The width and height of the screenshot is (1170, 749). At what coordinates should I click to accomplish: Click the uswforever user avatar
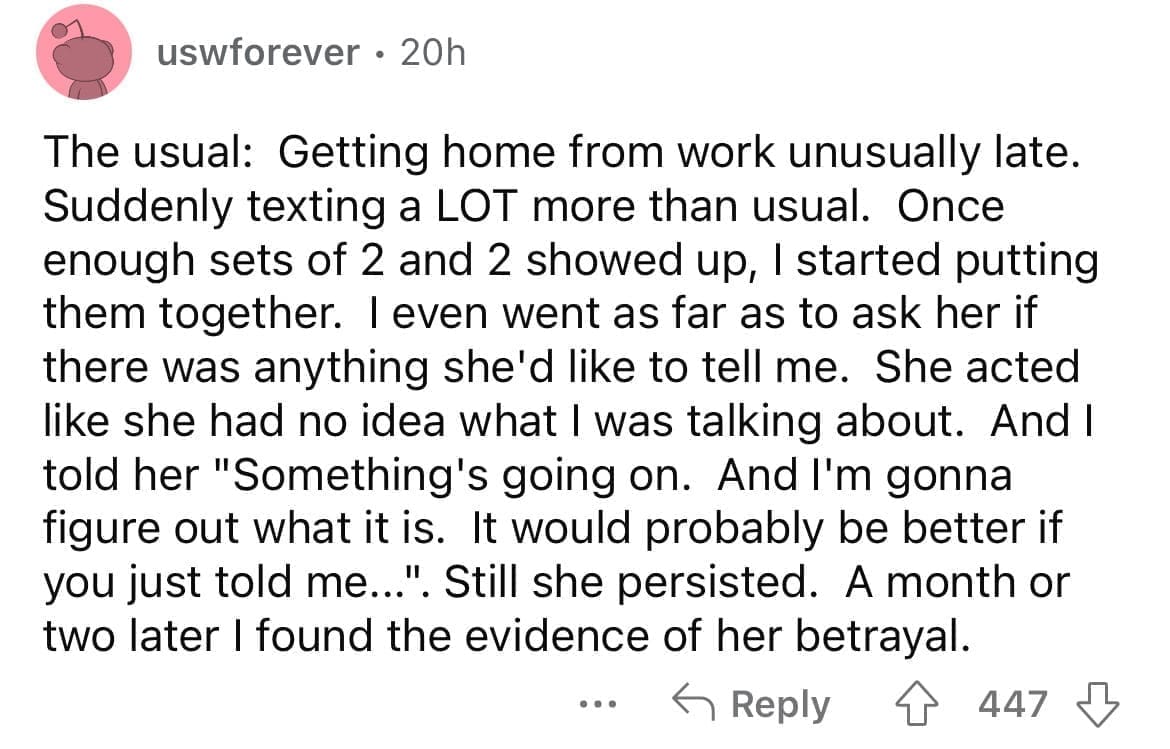[84, 54]
